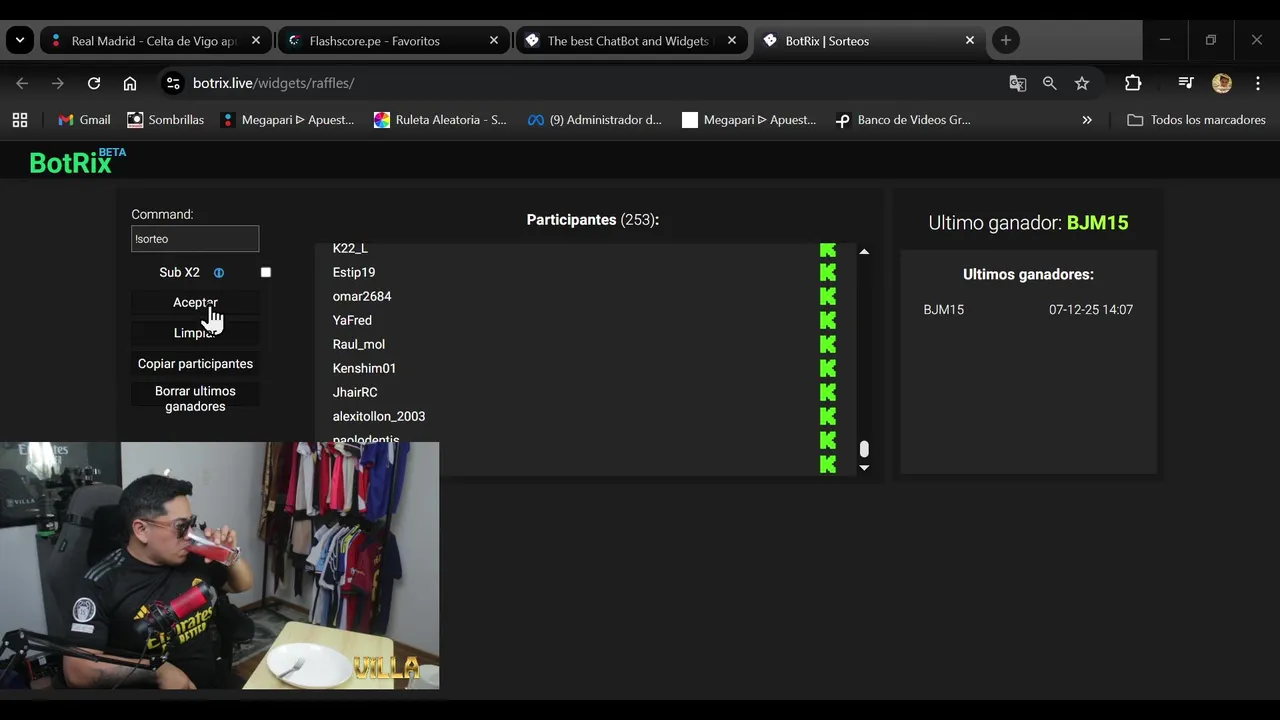Open Ruleta Aleatoria bookmark
Viewport: 1280px width, 720px height.
point(440,120)
